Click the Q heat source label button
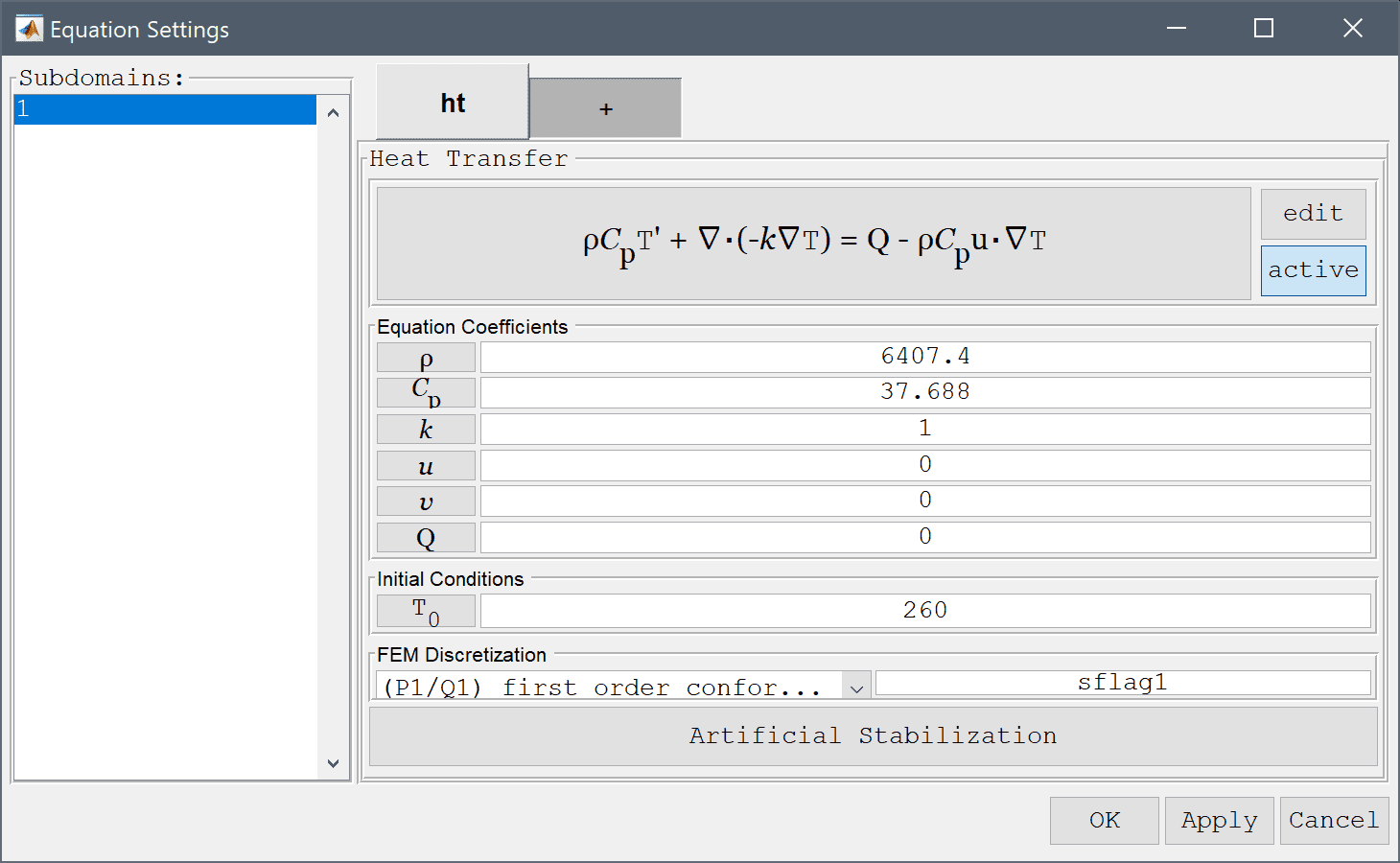Viewport: 1400px width, 863px height. (x=426, y=538)
